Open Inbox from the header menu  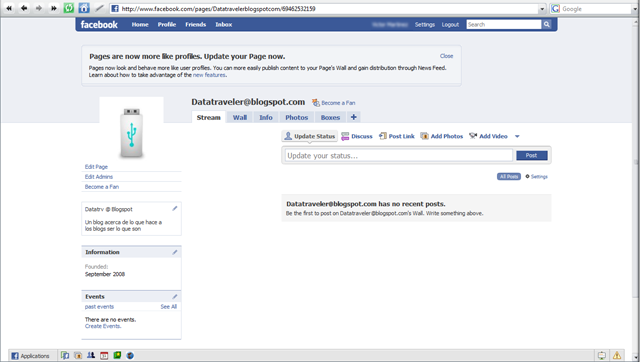(x=224, y=24)
